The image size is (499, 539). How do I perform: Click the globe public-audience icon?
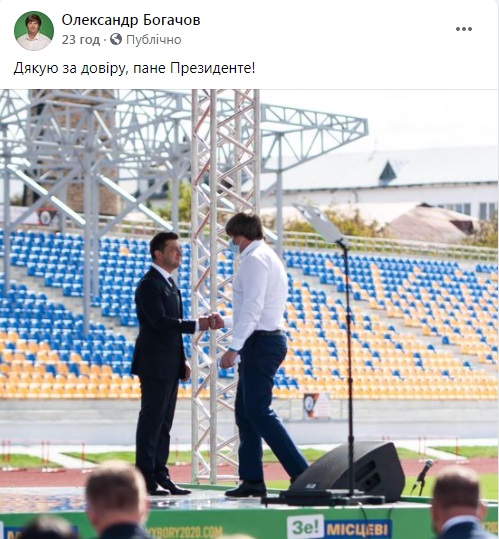116,39
